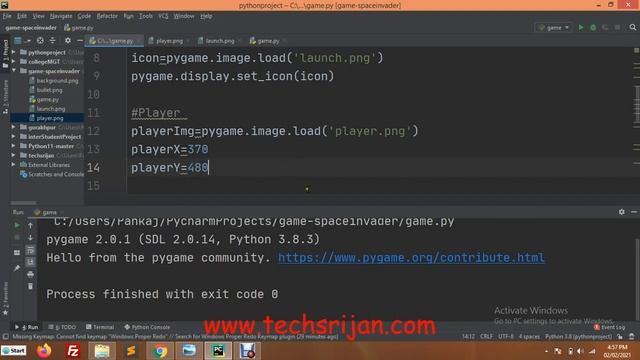This screenshot has height=360, width=640.
Task: Click the up-arrow icon in Run panel
Action: (30, 225)
